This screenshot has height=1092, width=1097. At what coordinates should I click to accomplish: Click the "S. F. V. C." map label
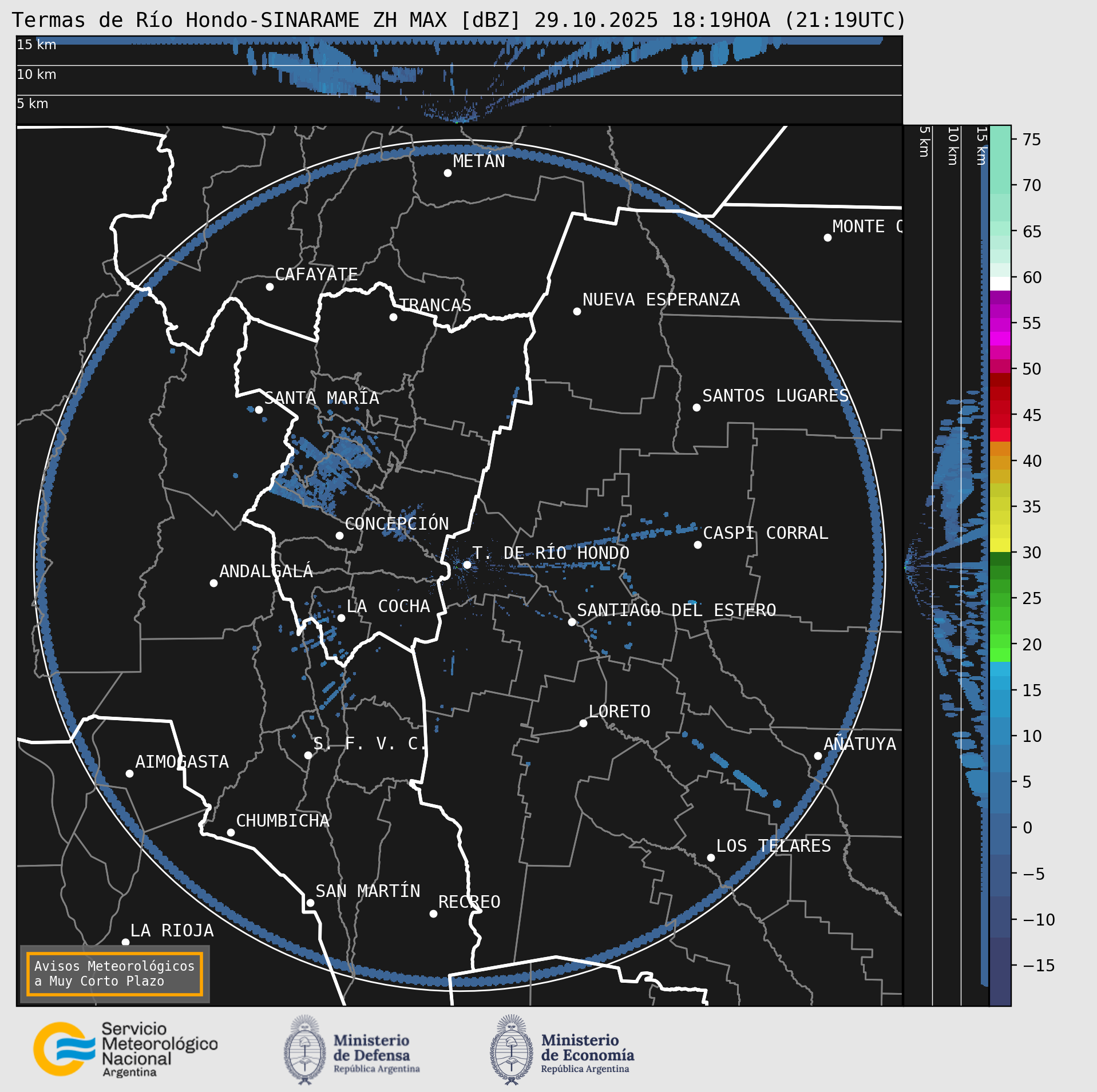tap(370, 743)
